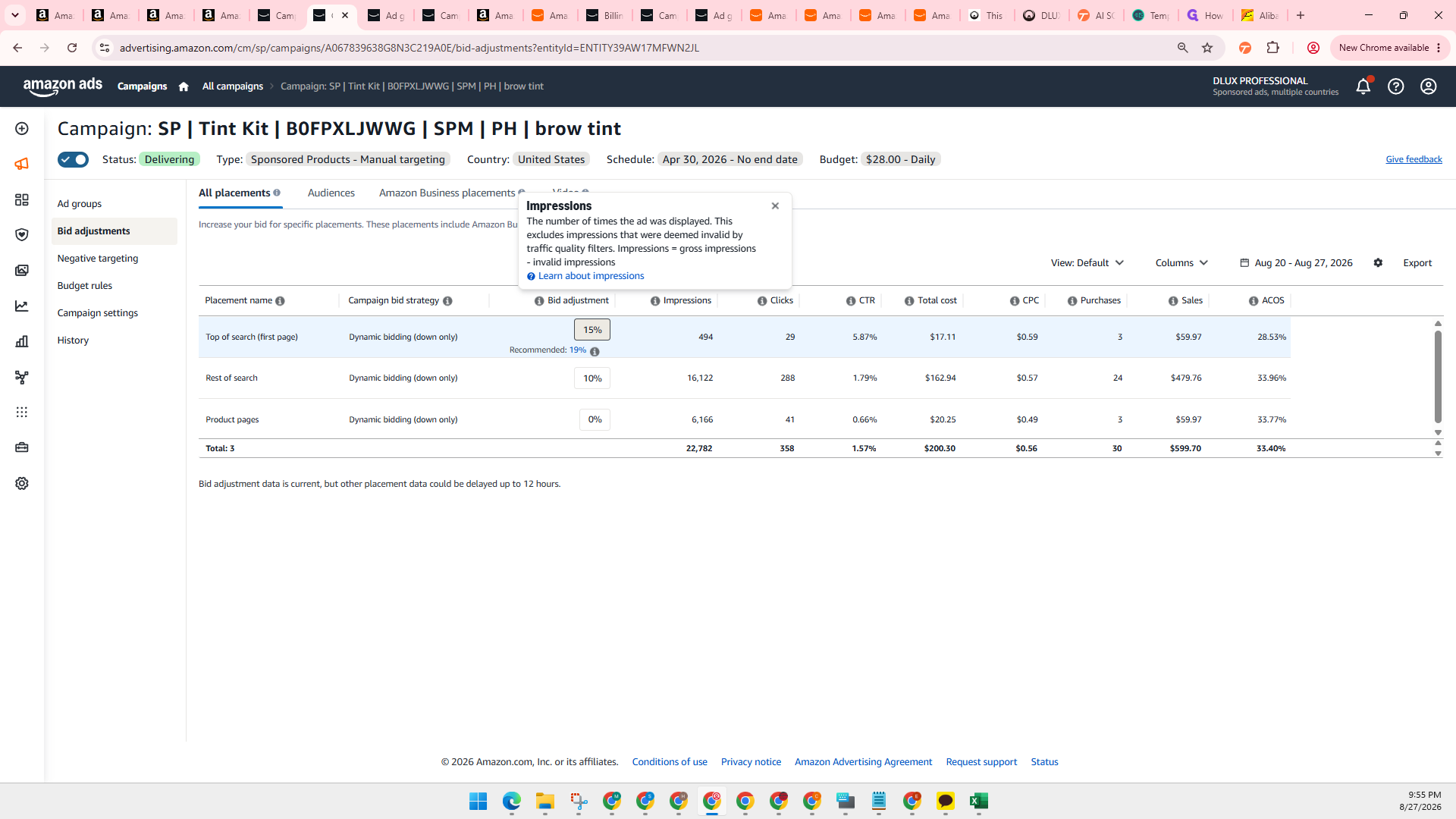Click info icon next to Recommended 19%
1456x819 pixels.
[x=595, y=352]
